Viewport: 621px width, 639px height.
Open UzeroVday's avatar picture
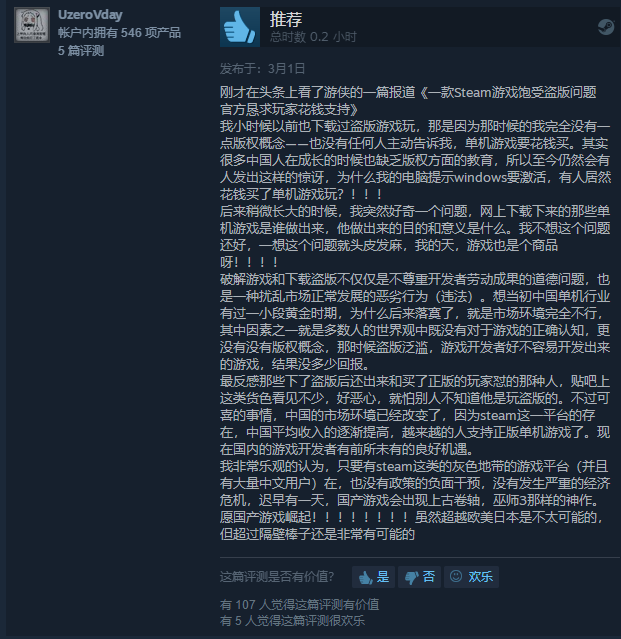[32, 25]
